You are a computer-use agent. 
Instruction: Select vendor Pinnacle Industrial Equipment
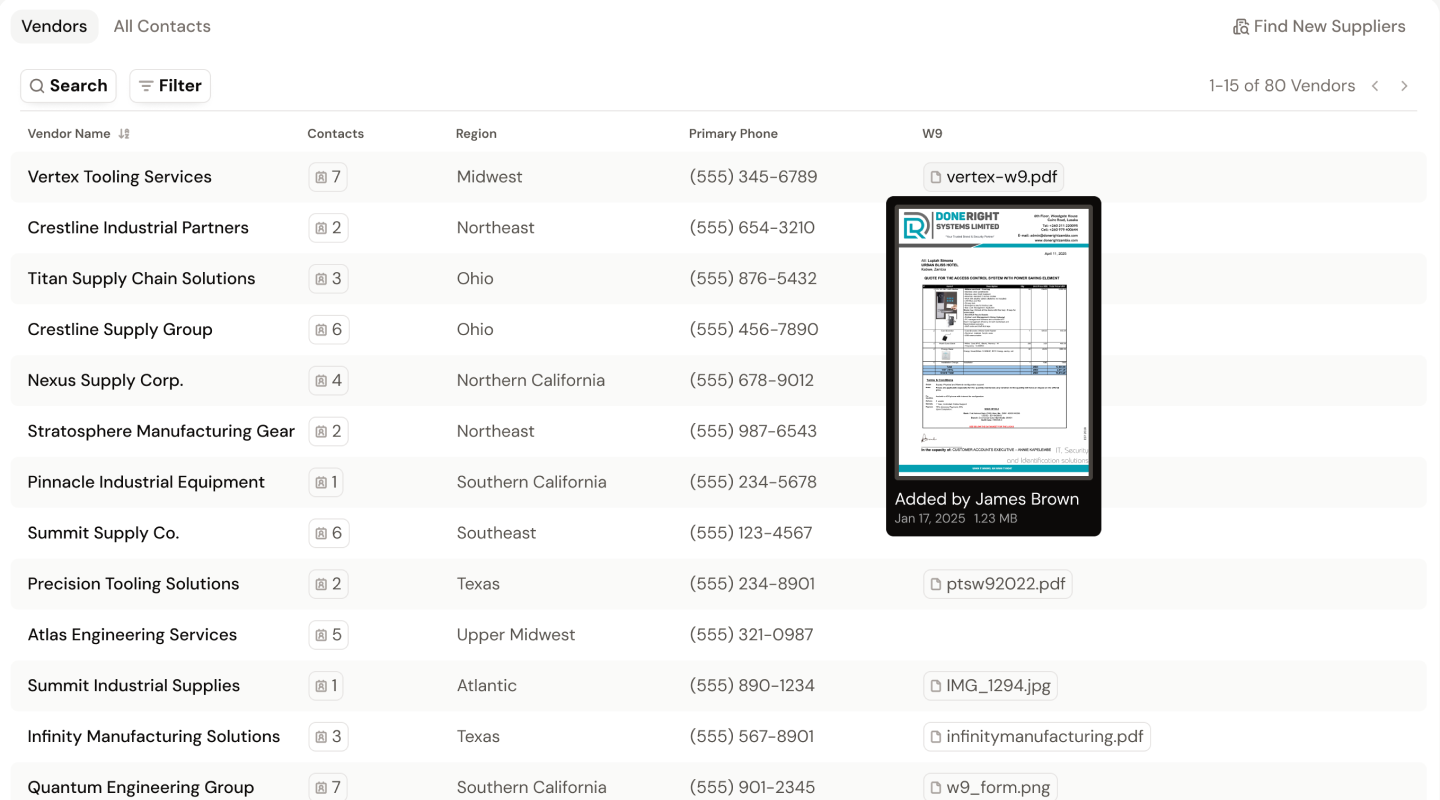coord(146,482)
